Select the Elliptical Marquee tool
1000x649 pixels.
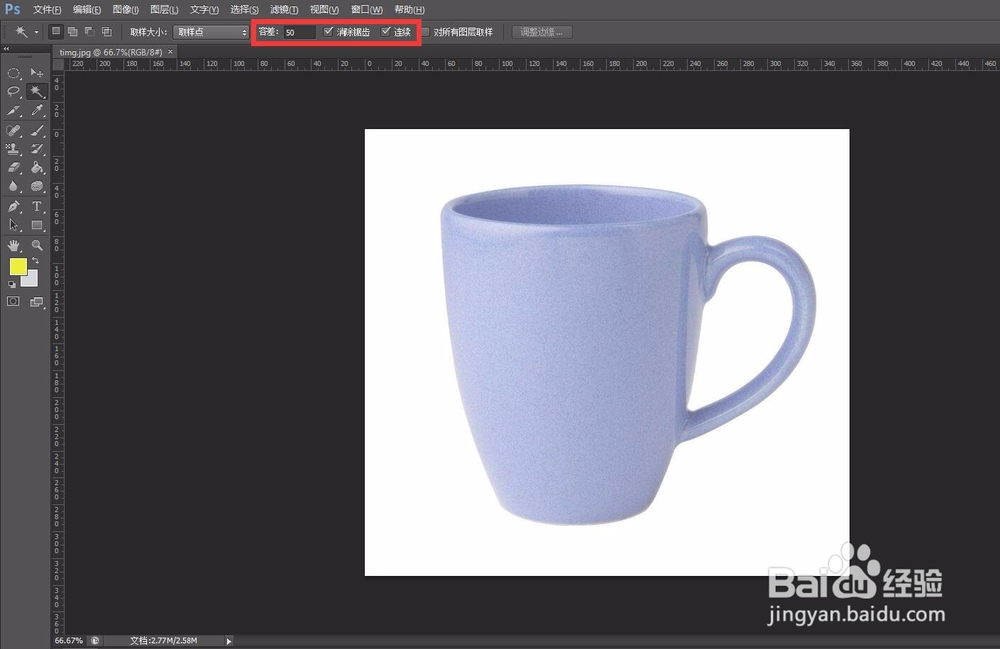pos(13,73)
